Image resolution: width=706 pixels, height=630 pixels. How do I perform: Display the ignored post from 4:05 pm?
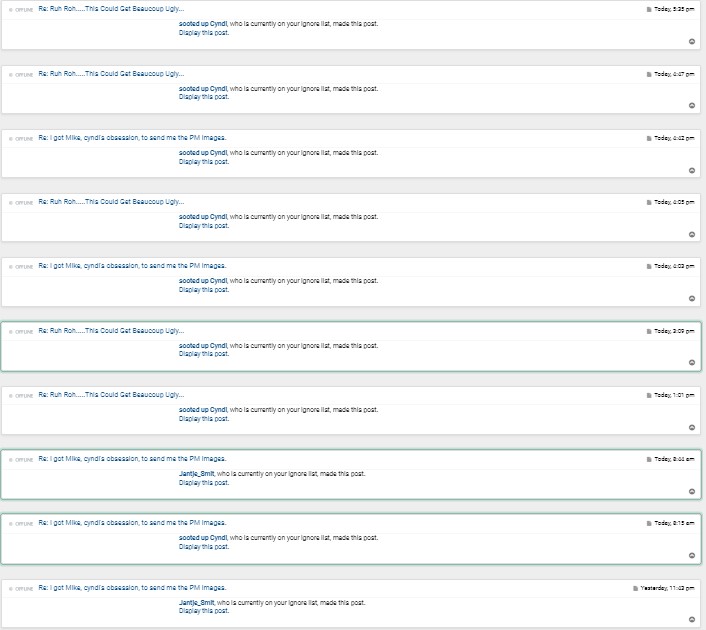[x=204, y=226]
